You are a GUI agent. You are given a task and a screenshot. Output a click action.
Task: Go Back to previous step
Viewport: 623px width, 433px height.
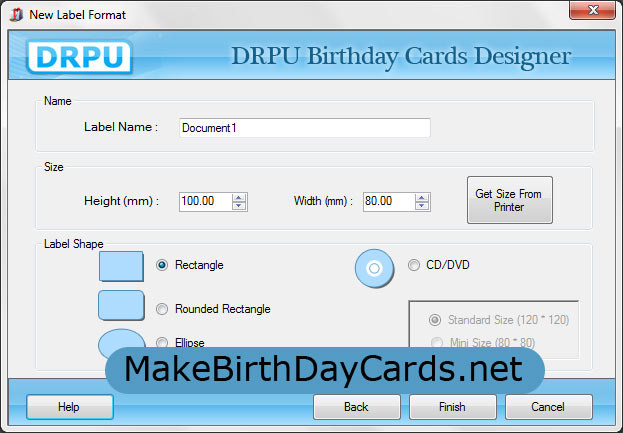(x=357, y=407)
